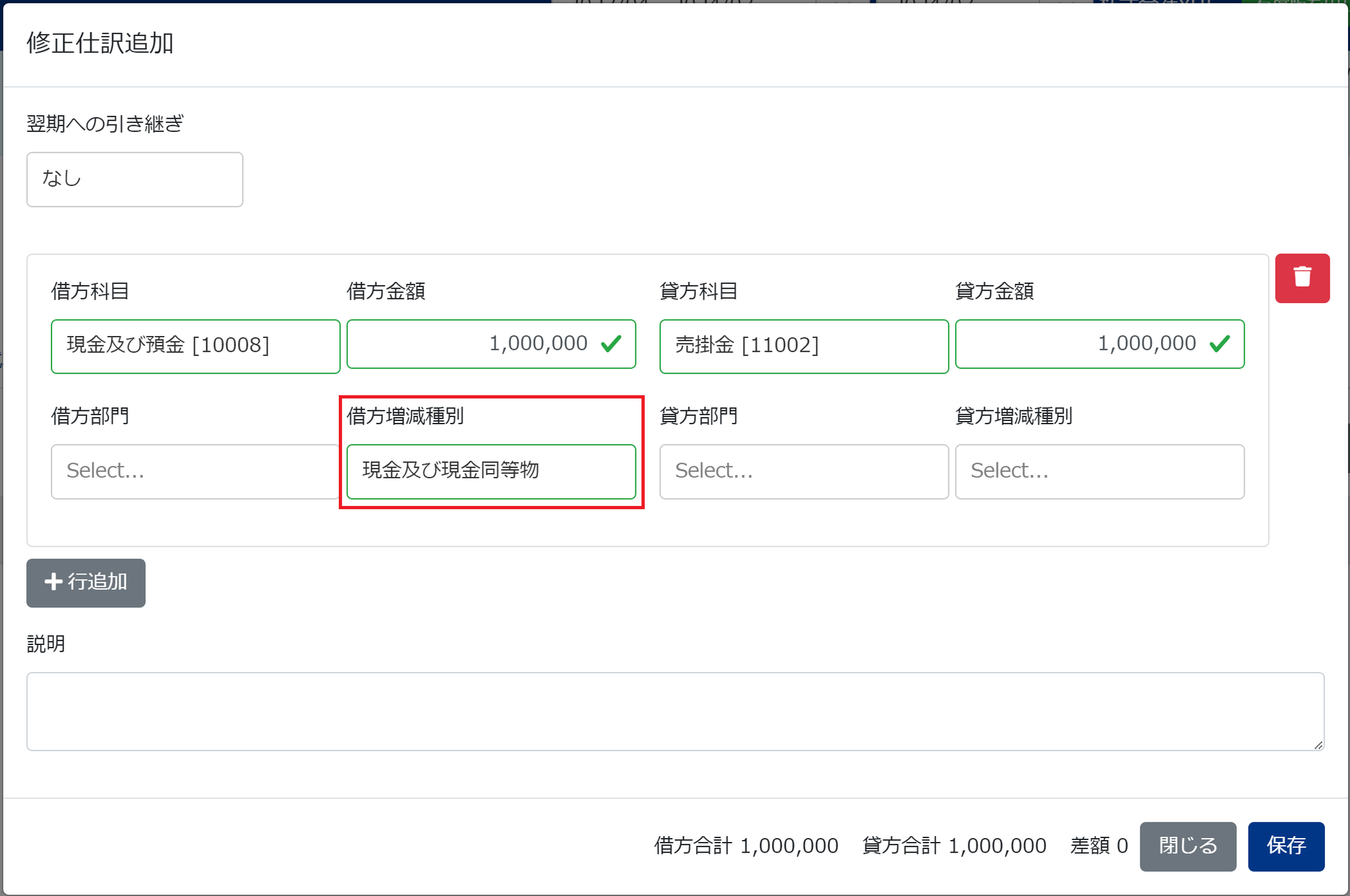This screenshot has height=896, width=1350.
Task: Expand the 借方部門 Select dropdown
Action: (195, 471)
